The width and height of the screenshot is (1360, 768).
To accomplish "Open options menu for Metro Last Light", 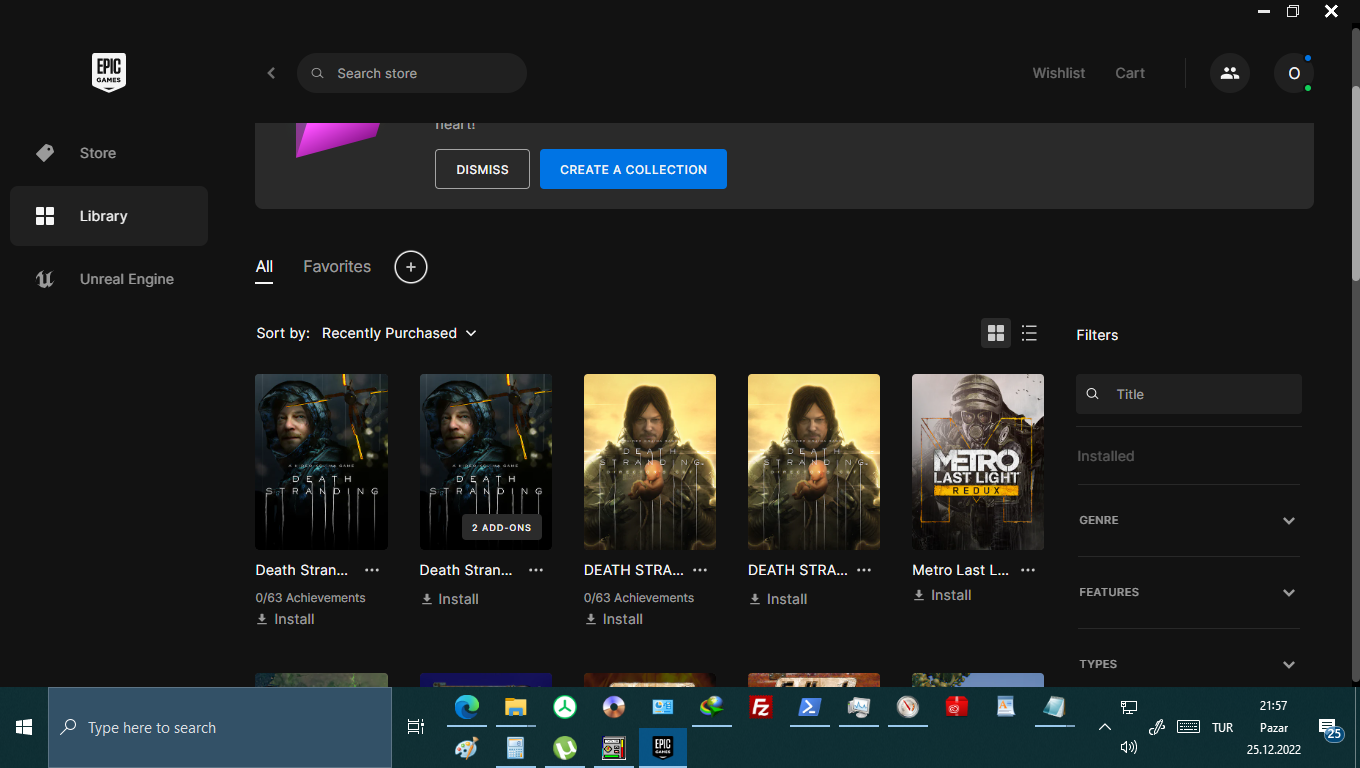I will coord(1028,570).
